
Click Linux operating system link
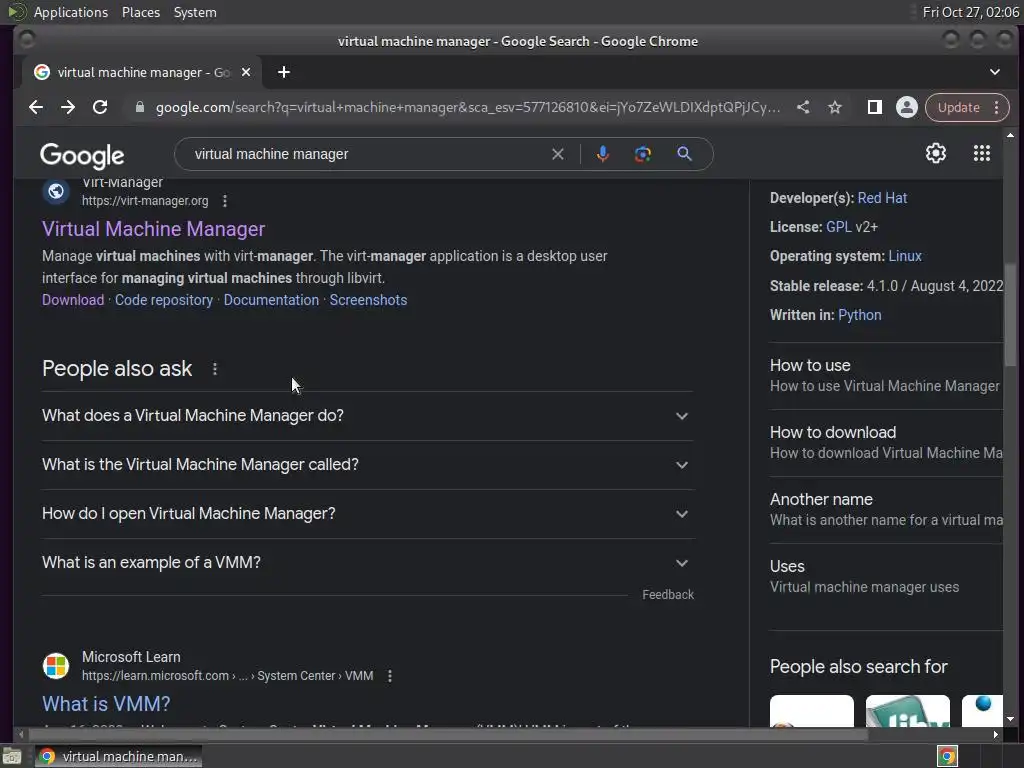coord(905,256)
